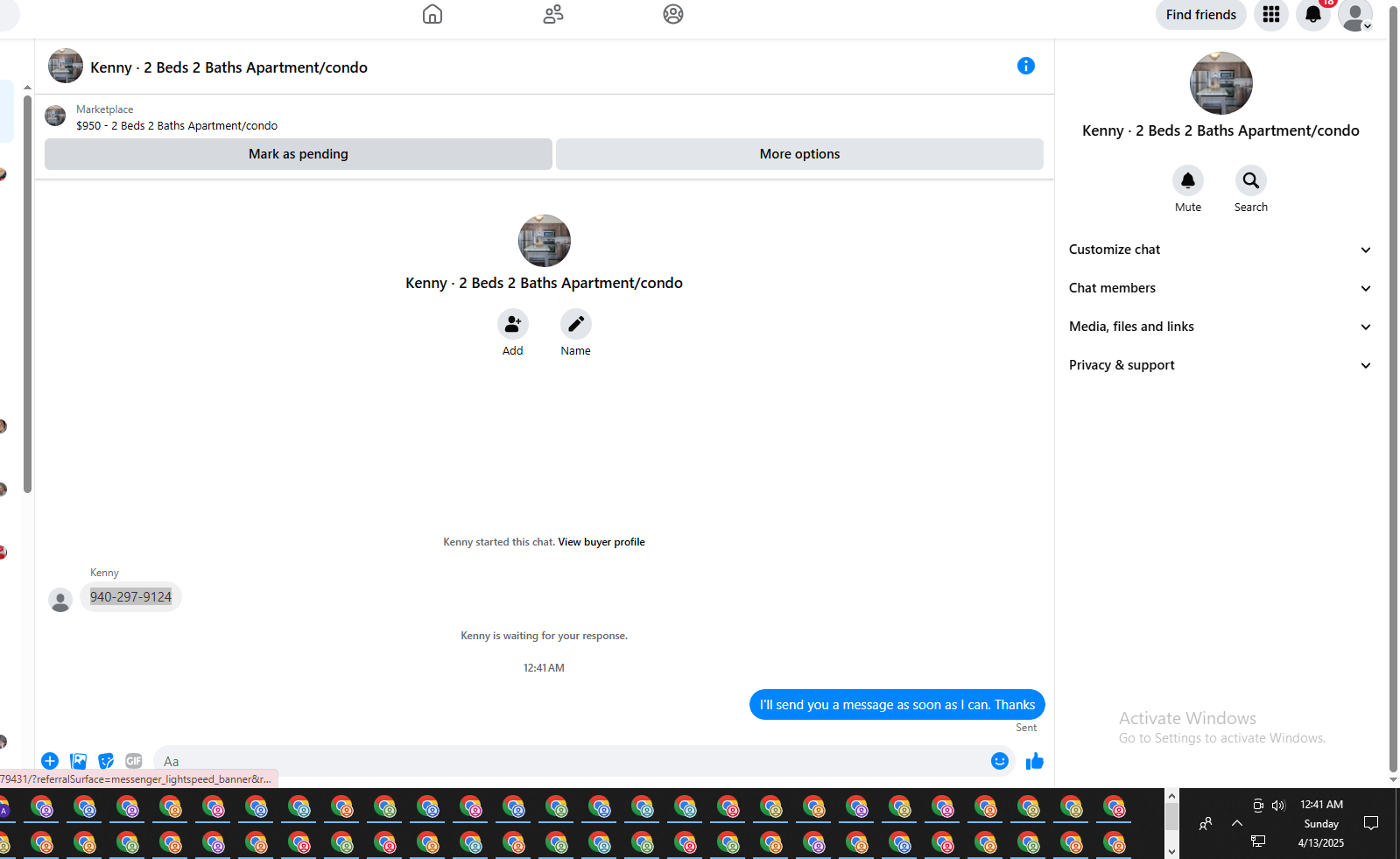Click taskbar scroll down arrow

point(1171,852)
